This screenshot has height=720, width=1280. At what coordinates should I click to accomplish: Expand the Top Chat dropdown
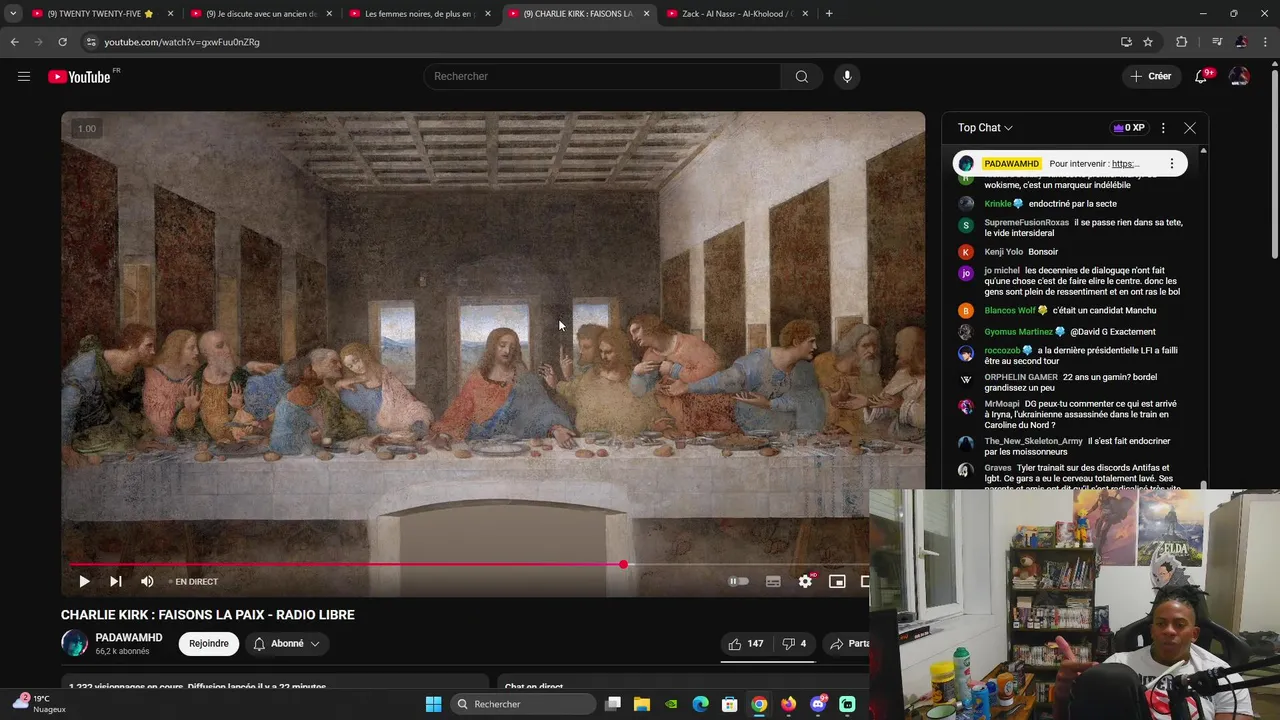[985, 128]
